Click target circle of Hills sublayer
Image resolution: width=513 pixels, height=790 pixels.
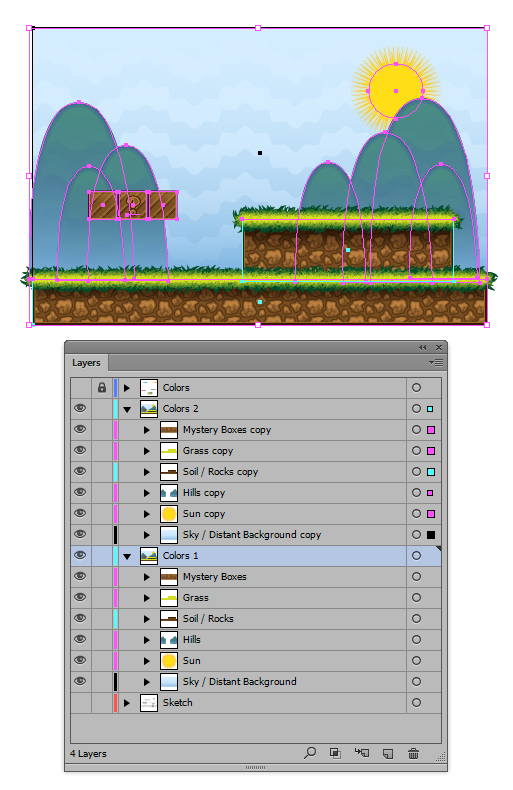point(416,639)
